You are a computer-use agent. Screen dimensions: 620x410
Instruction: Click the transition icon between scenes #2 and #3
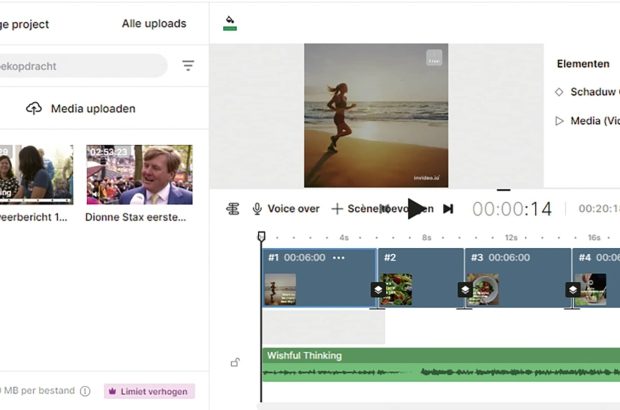(465, 289)
